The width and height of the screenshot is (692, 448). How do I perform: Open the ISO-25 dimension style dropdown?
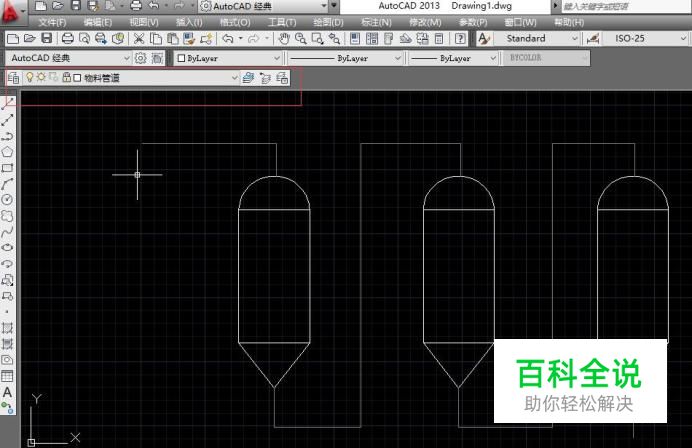[x=645, y=39]
